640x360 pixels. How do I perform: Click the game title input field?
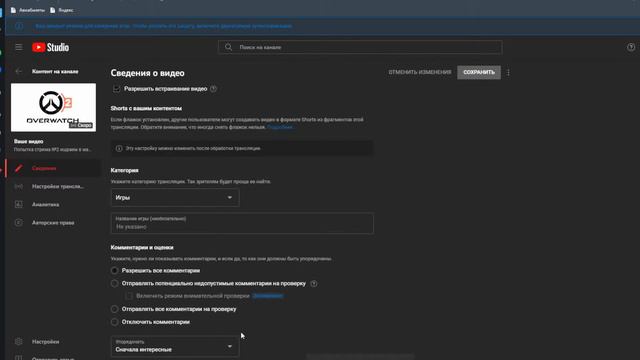click(242, 223)
